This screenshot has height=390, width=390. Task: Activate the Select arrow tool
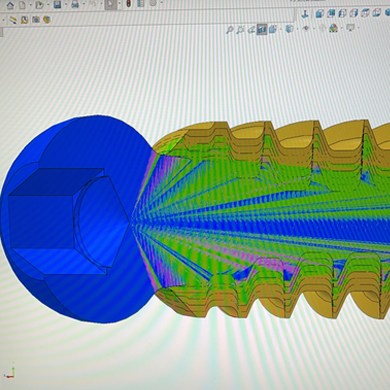[110, 4]
